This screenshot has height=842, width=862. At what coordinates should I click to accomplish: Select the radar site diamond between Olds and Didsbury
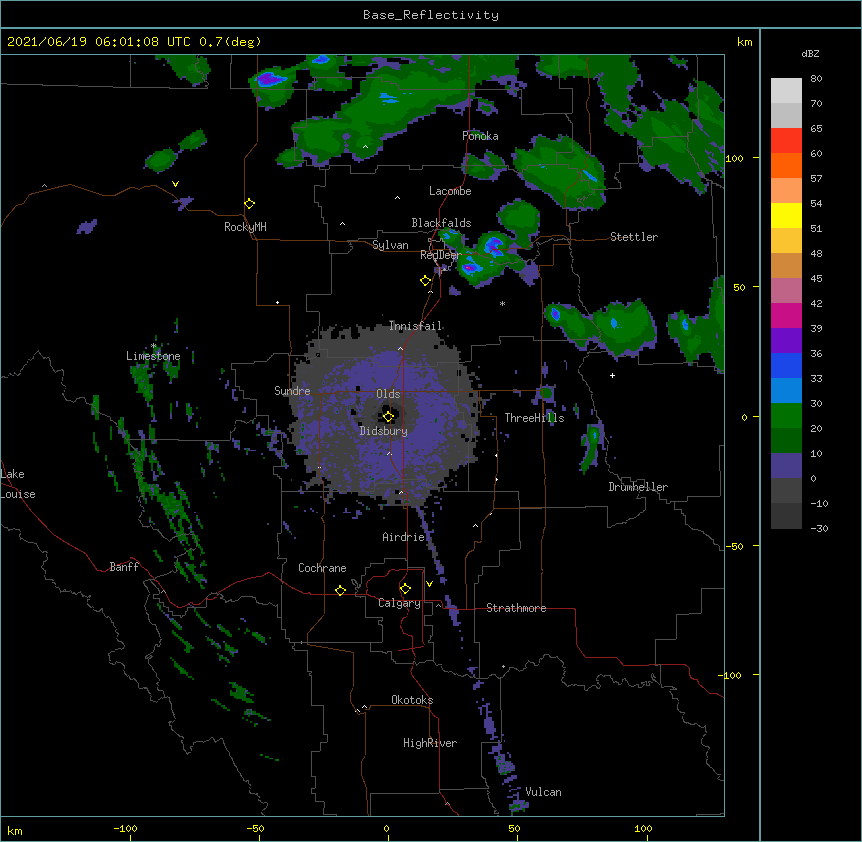pyautogui.click(x=389, y=416)
